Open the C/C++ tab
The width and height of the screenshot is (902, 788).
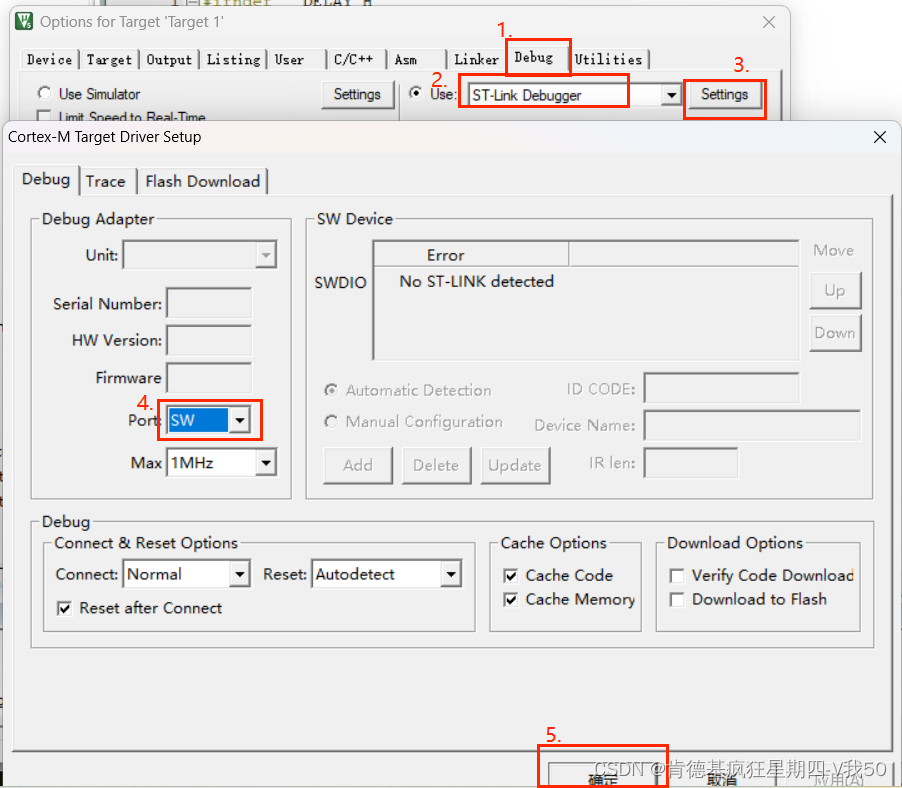[x=353, y=60]
